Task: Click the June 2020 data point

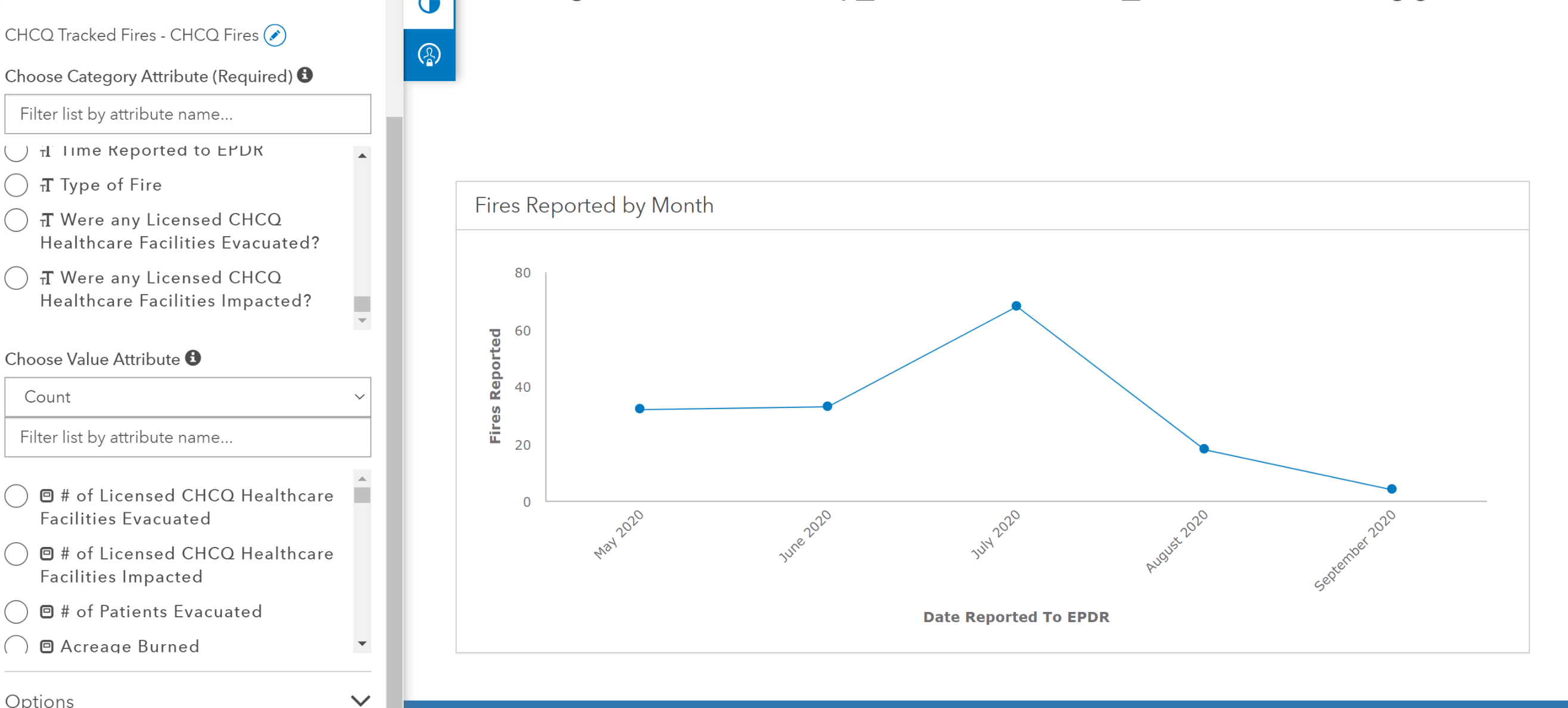Action: (827, 406)
